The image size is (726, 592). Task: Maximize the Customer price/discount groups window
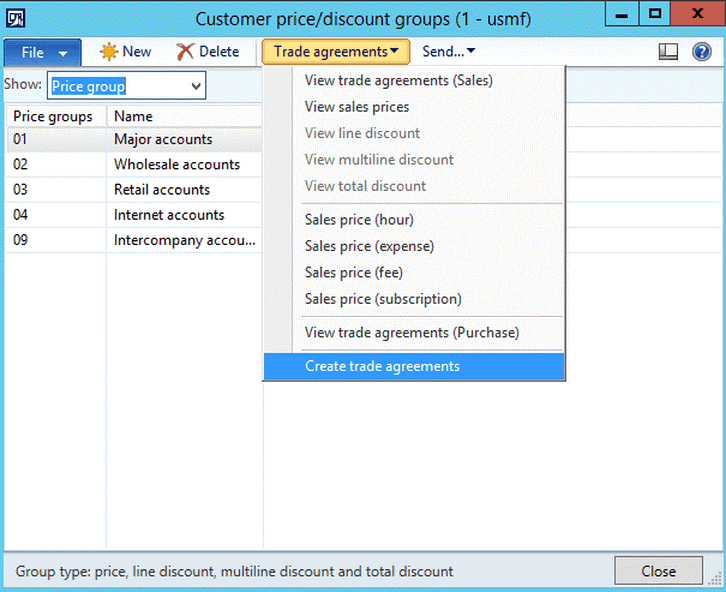click(655, 14)
